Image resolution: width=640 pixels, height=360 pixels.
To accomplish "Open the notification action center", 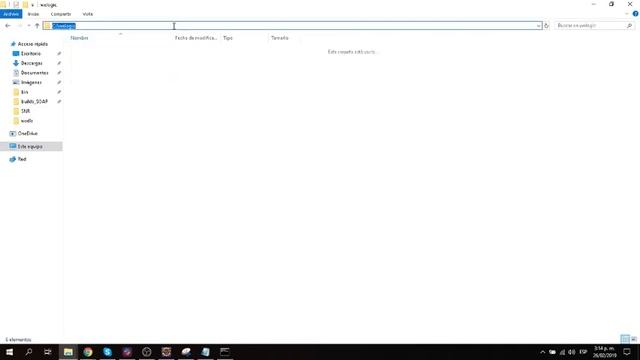I will pos(627,352).
